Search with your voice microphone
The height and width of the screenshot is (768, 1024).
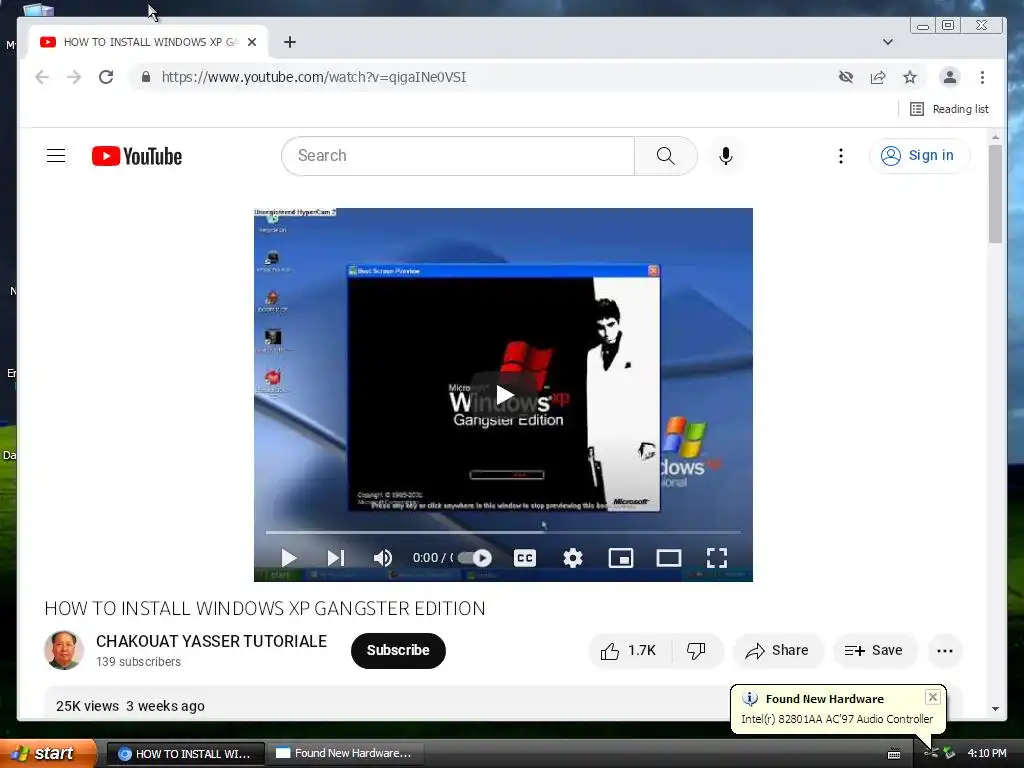click(726, 155)
